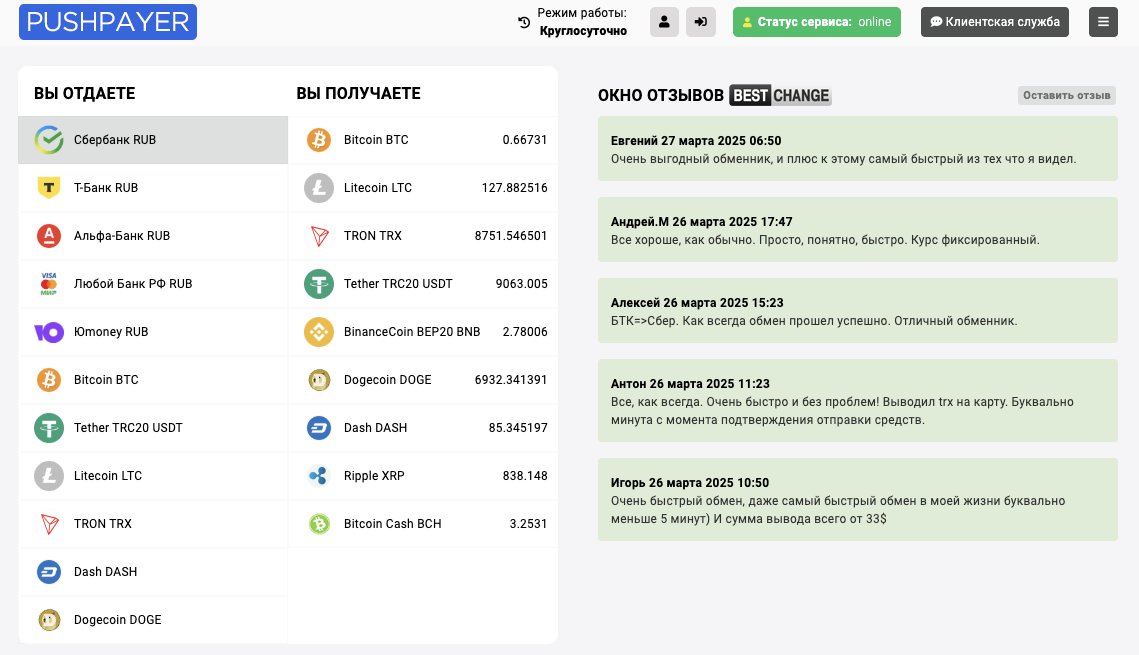Click the Tether icon in receive list
This screenshot has height=655, width=1139.
[319, 283]
